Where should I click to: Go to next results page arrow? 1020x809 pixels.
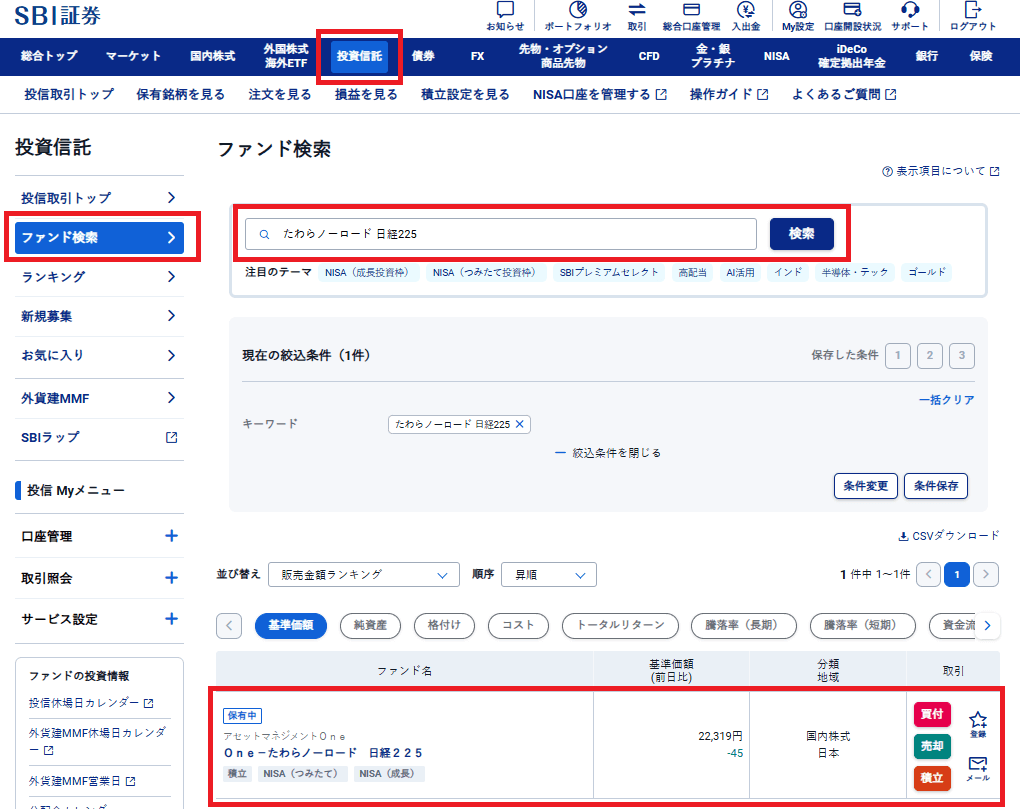coord(986,574)
